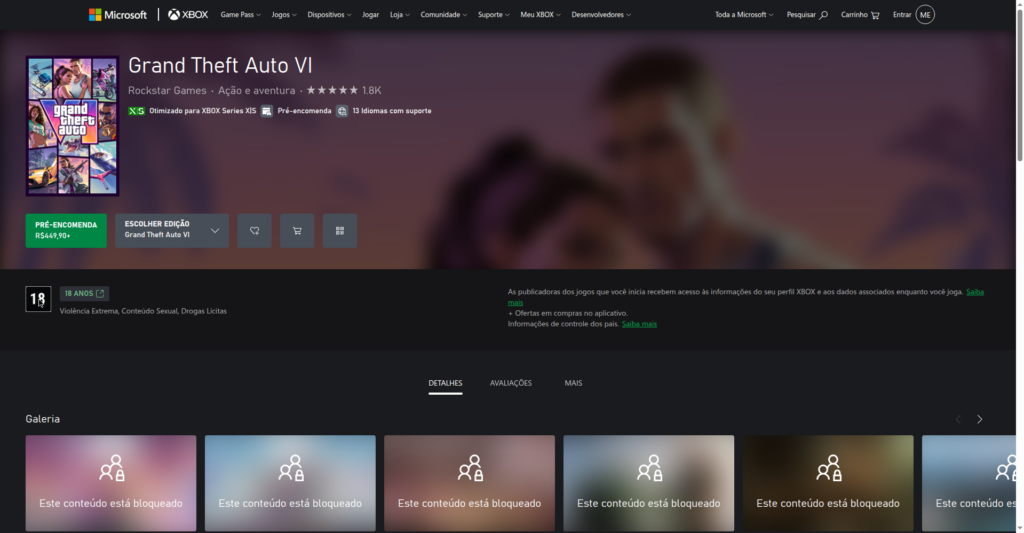Click Saiba mais for parental controls
Image resolution: width=1024 pixels, height=533 pixels.
[639, 324]
